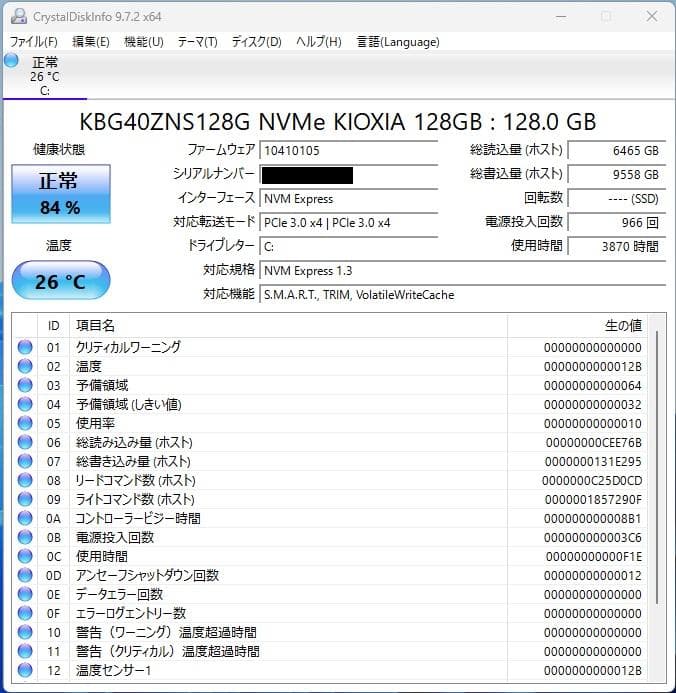Click status orb for 0F エラーログエントリー数

(x=25, y=613)
